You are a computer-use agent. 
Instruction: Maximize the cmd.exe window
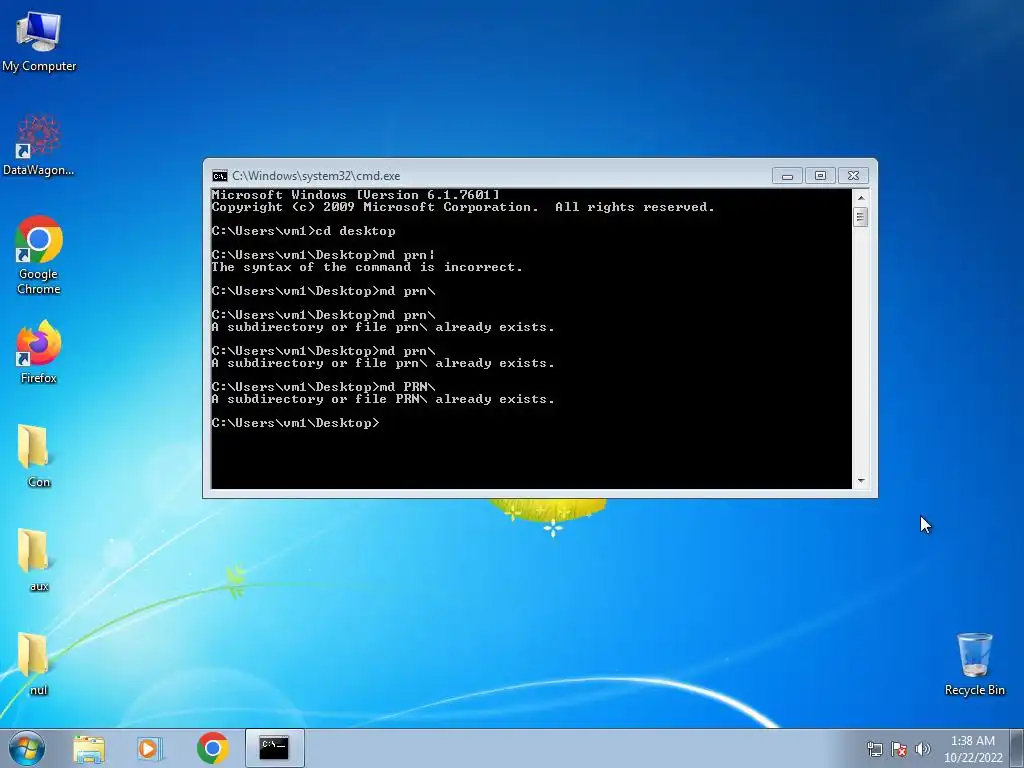(820, 176)
